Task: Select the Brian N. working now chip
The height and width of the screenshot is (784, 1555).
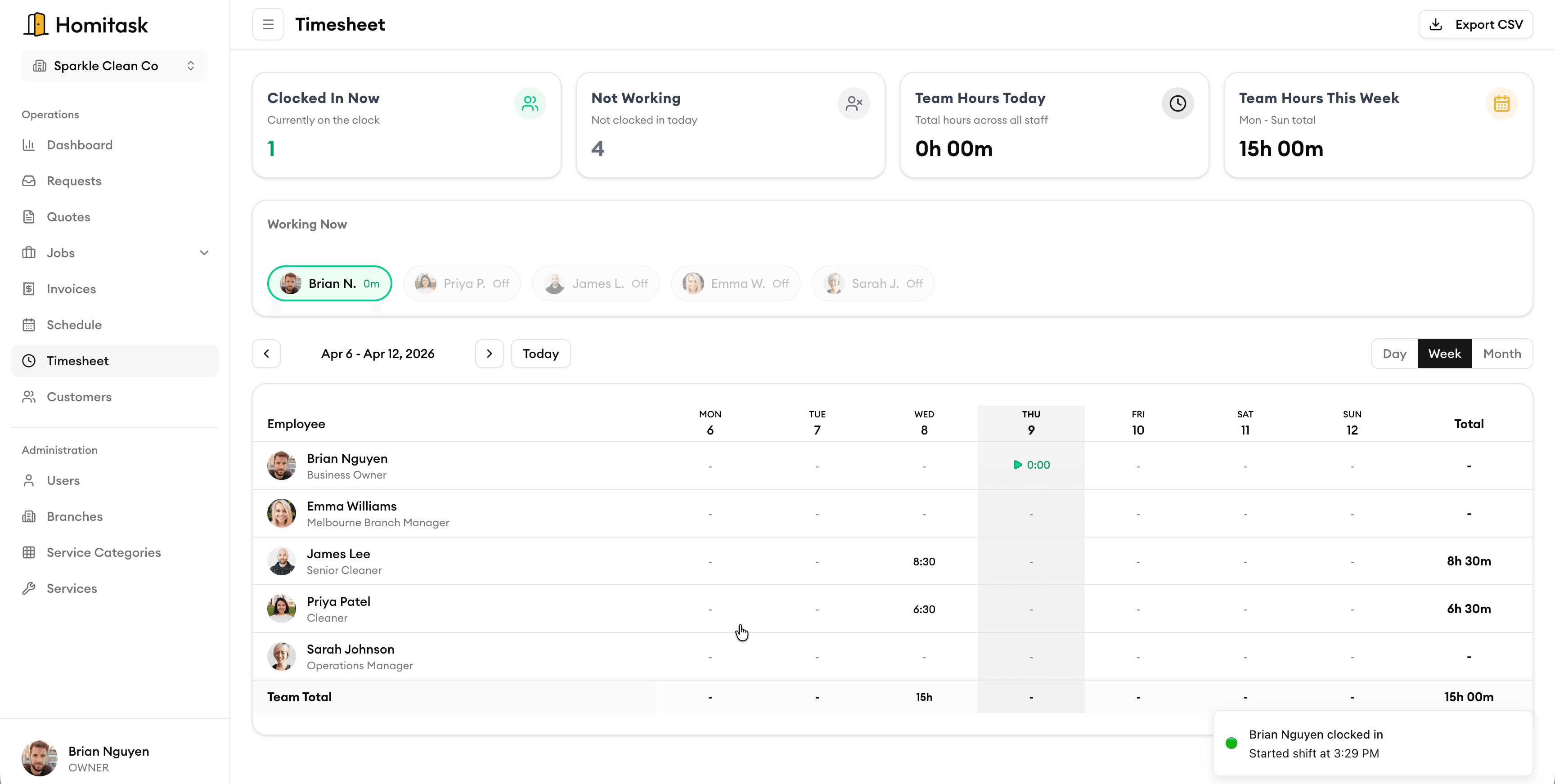Action: (x=330, y=283)
